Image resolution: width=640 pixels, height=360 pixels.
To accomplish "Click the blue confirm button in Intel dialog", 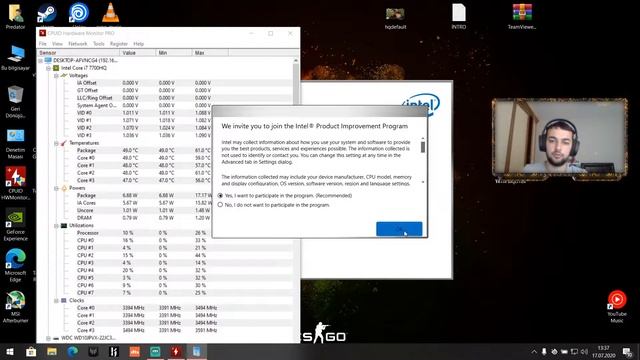I will [399, 229].
